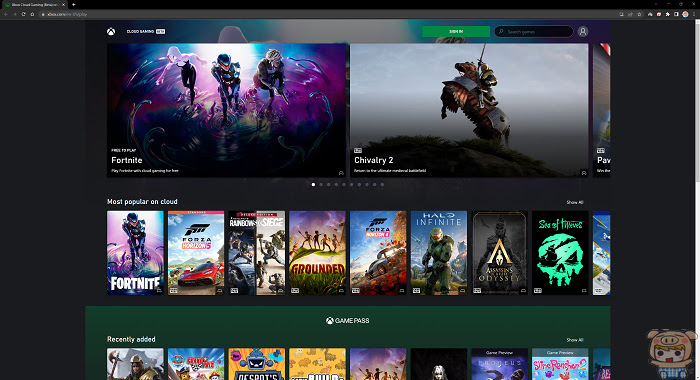Click the green Sign In button

tap(456, 32)
